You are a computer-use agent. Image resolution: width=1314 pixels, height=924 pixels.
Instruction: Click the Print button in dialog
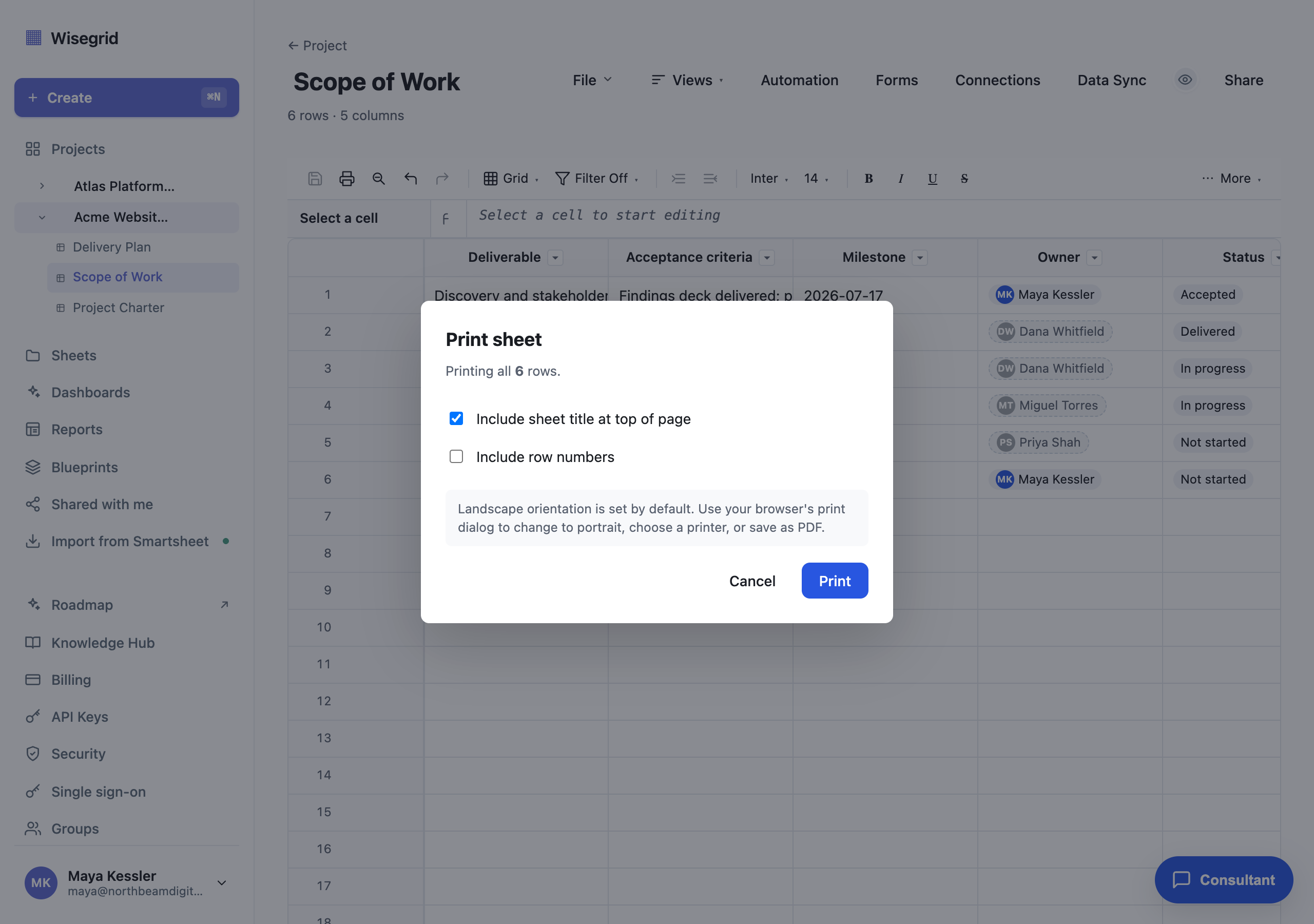tap(835, 581)
